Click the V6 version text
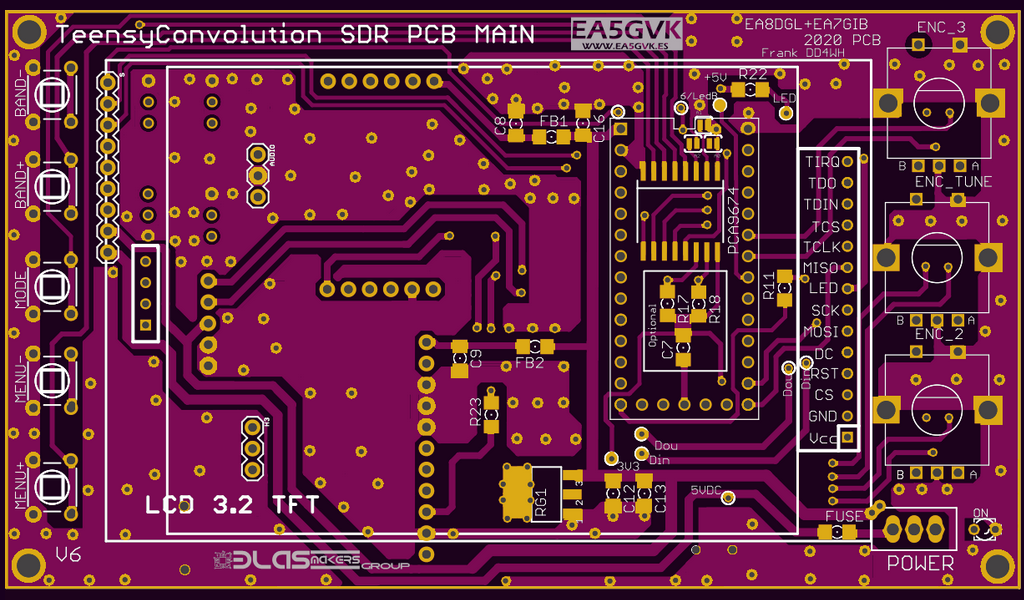Viewport: 1024px width, 600px height. [x=68, y=555]
